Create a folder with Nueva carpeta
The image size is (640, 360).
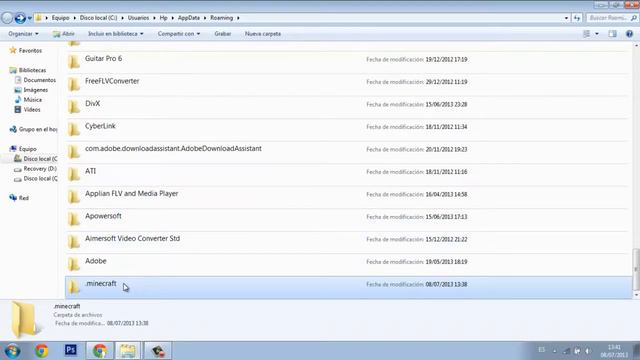coord(262,34)
